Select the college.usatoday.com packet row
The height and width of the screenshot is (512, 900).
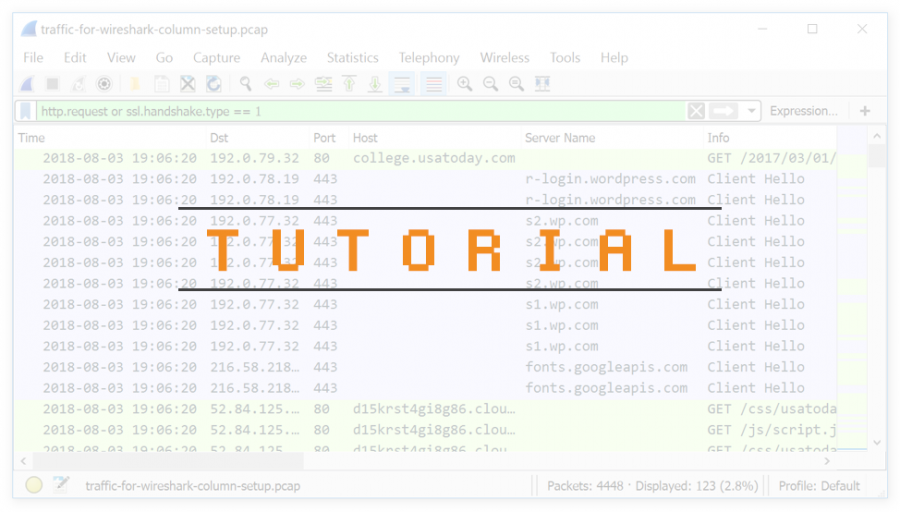[x=425, y=158]
